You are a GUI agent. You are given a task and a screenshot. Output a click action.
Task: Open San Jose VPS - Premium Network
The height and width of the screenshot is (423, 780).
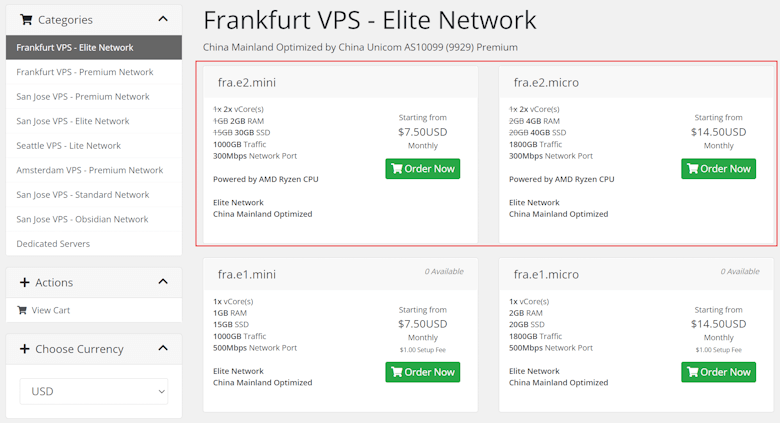[x=83, y=96]
